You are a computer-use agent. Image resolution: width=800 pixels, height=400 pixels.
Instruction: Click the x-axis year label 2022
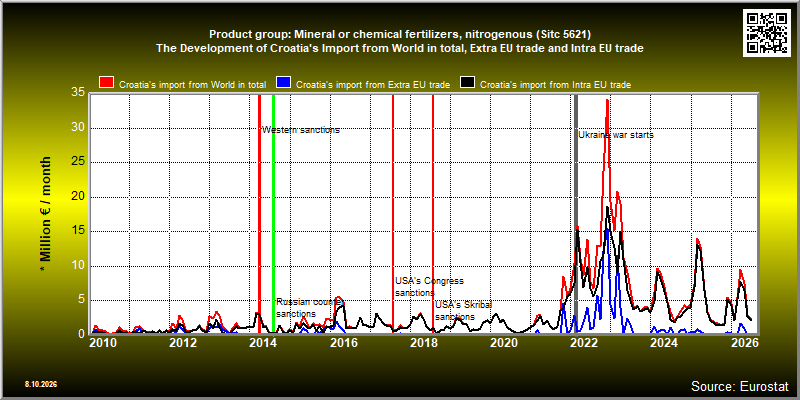coord(583,343)
